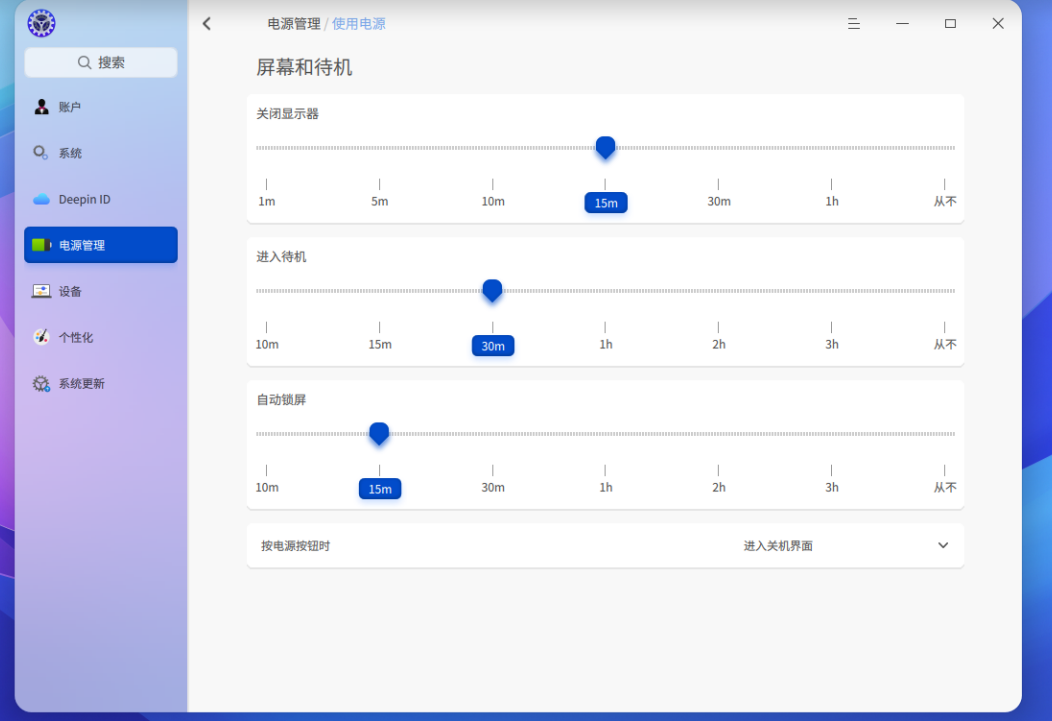Screen dimensions: 1052x721
Task: Set 进入待机 to 1h
Action: coord(605,344)
